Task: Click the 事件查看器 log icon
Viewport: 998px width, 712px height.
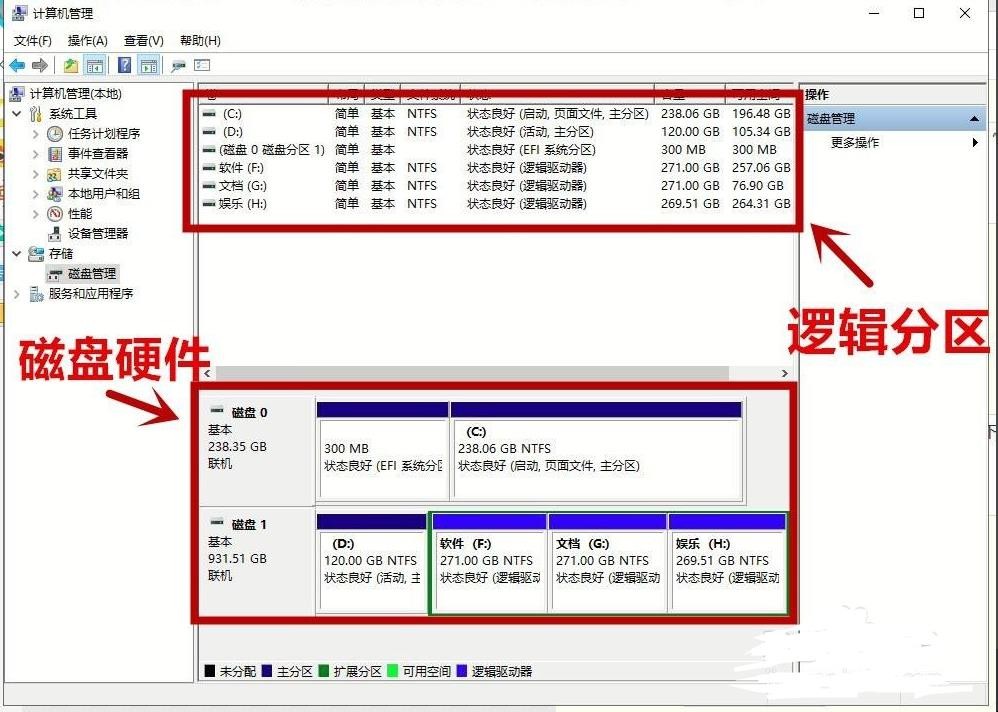Action: 55,154
